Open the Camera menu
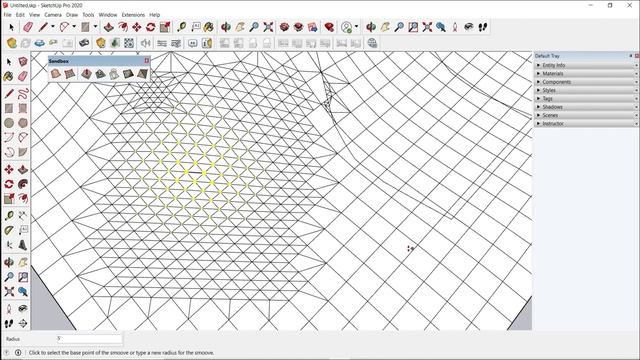The width and height of the screenshot is (640, 360). point(53,15)
